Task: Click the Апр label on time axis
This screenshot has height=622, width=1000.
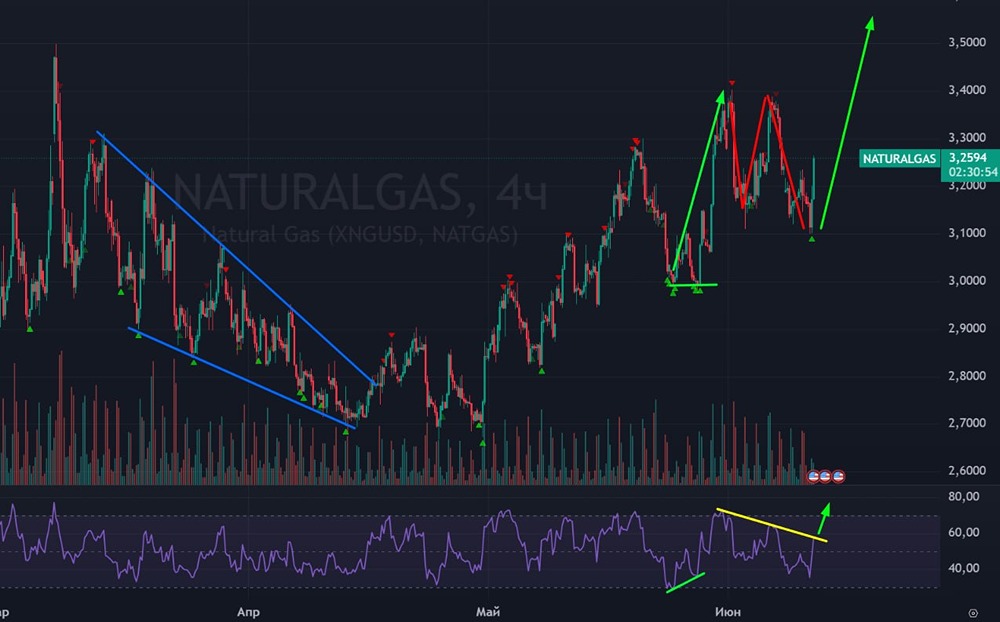Action: click(x=248, y=612)
